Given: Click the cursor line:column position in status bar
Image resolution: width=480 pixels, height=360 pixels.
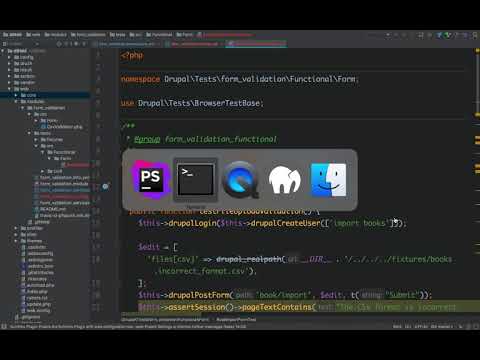Looking at the screenshot, I should (x=397, y=326).
